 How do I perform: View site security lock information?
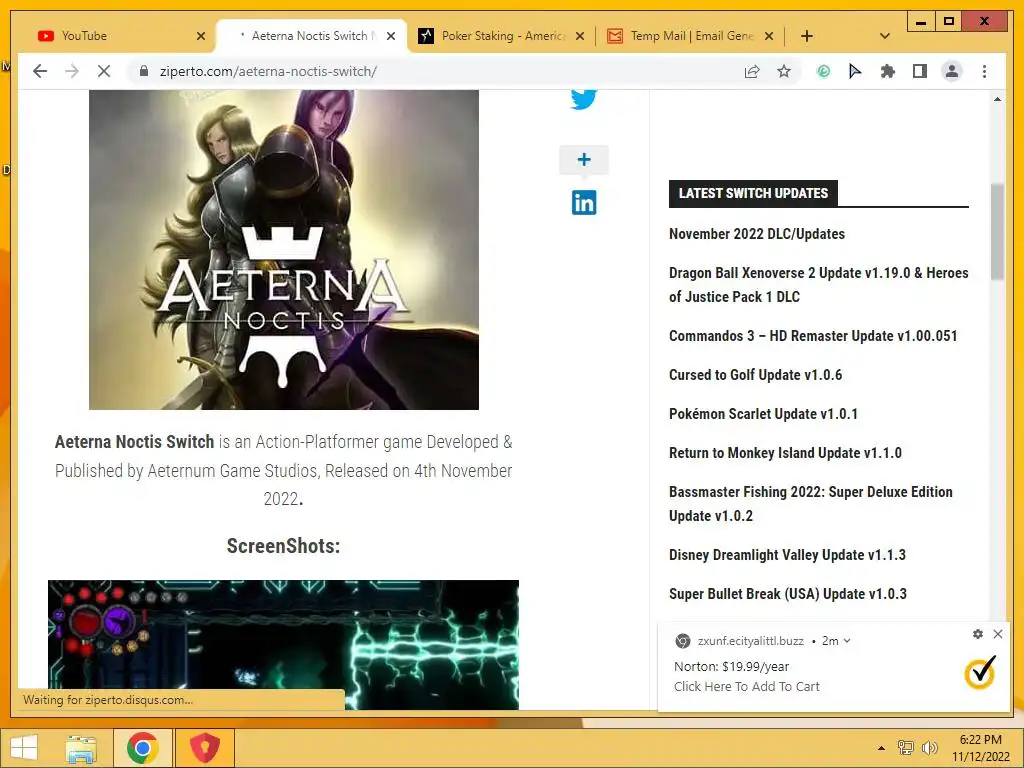tap(144, 71)
